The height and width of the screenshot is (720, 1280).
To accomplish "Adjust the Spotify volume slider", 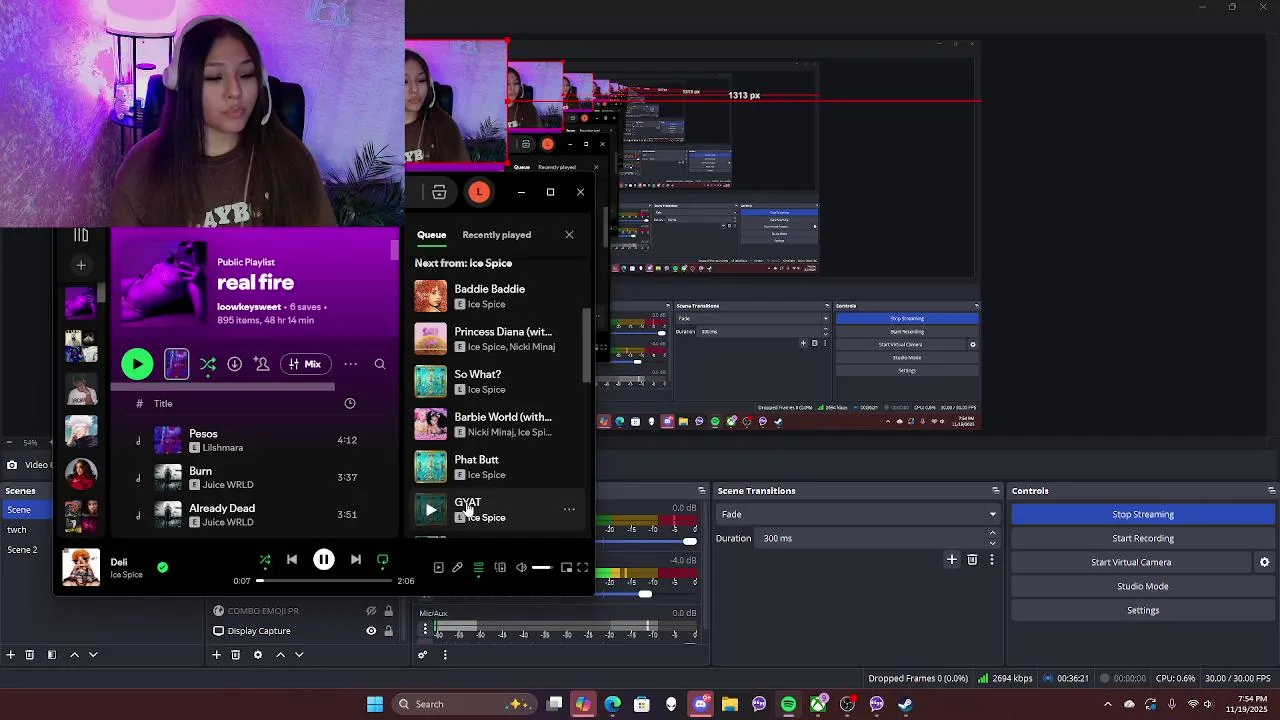I will click(x=541, y=568).
